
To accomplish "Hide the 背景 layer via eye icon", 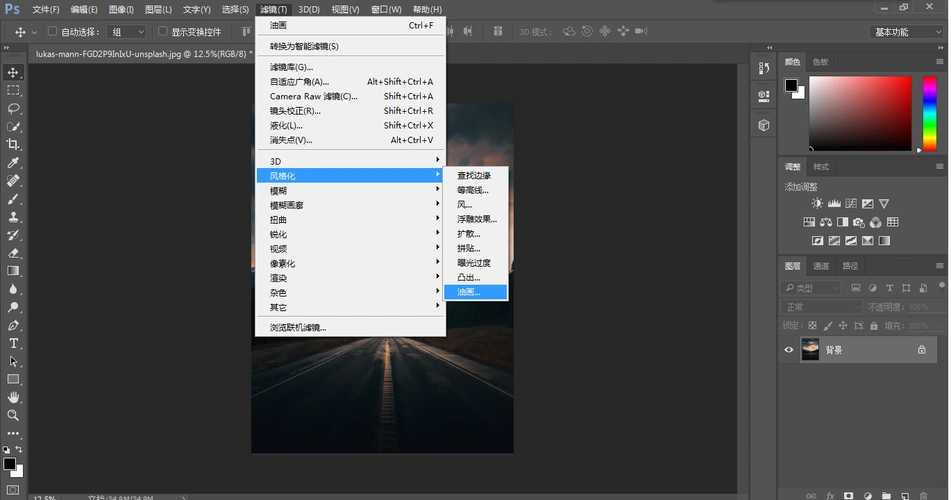I will click(789, 350).
